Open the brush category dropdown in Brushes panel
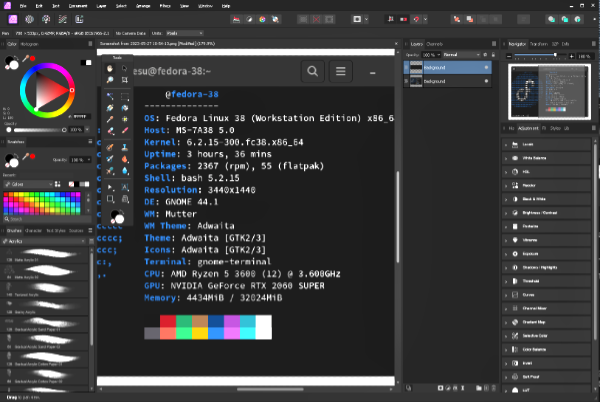This screenshot has height=402, width=600. click(43, 241)
